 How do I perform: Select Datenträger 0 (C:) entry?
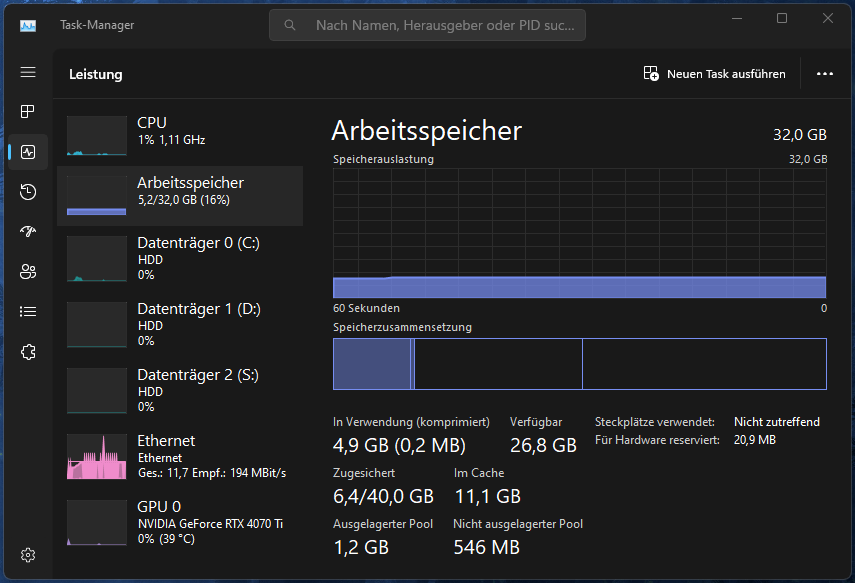pyautogui.click(x=180, y=257)
